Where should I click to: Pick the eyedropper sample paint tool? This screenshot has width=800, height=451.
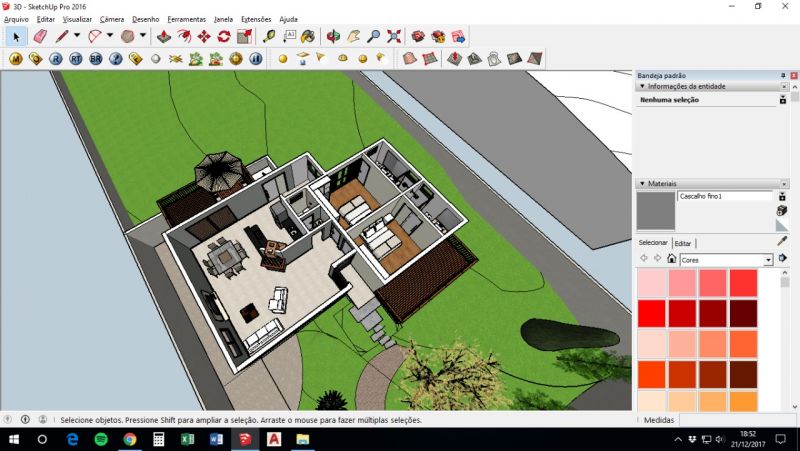(782, 241)
